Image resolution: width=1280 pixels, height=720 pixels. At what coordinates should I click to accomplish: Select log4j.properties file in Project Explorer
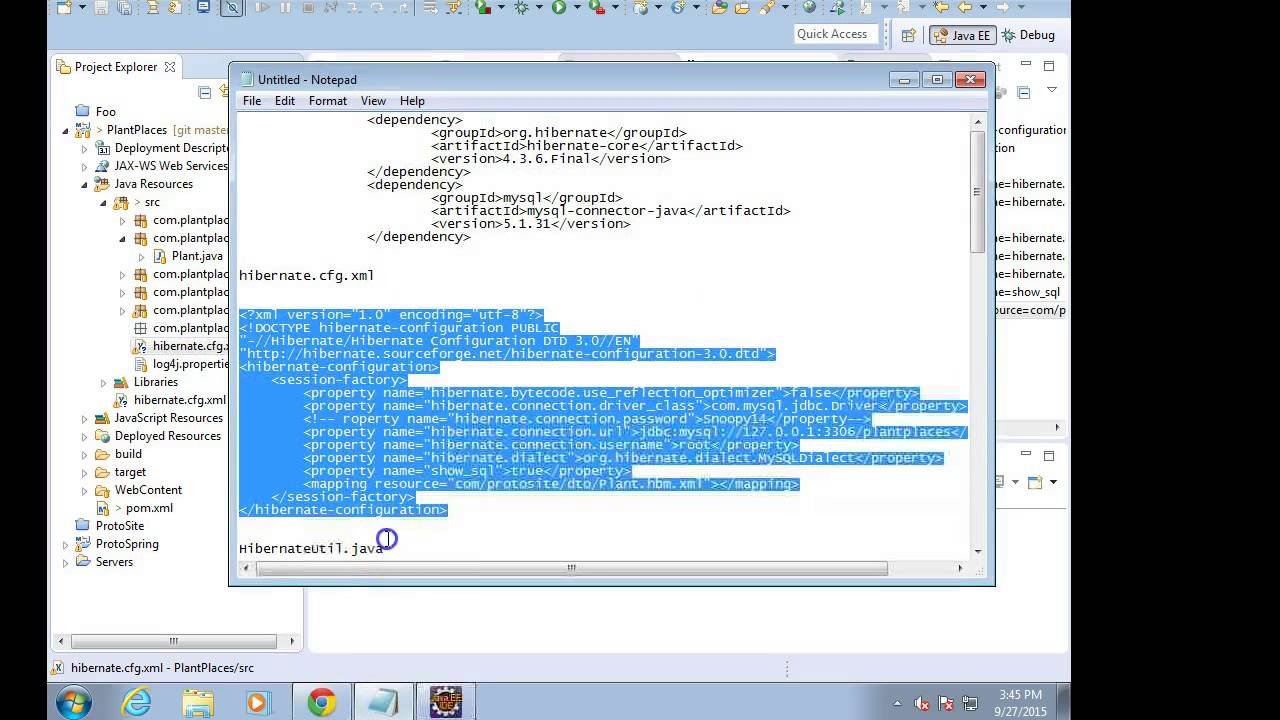pyautogui.click(x=190, y=364)
